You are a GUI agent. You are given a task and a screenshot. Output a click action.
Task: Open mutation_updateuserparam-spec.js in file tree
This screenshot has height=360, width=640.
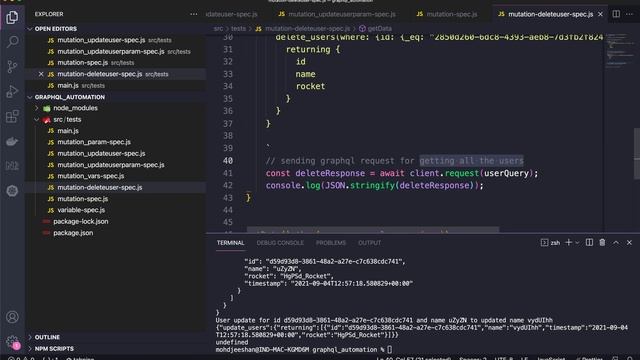tap(111, 165)
